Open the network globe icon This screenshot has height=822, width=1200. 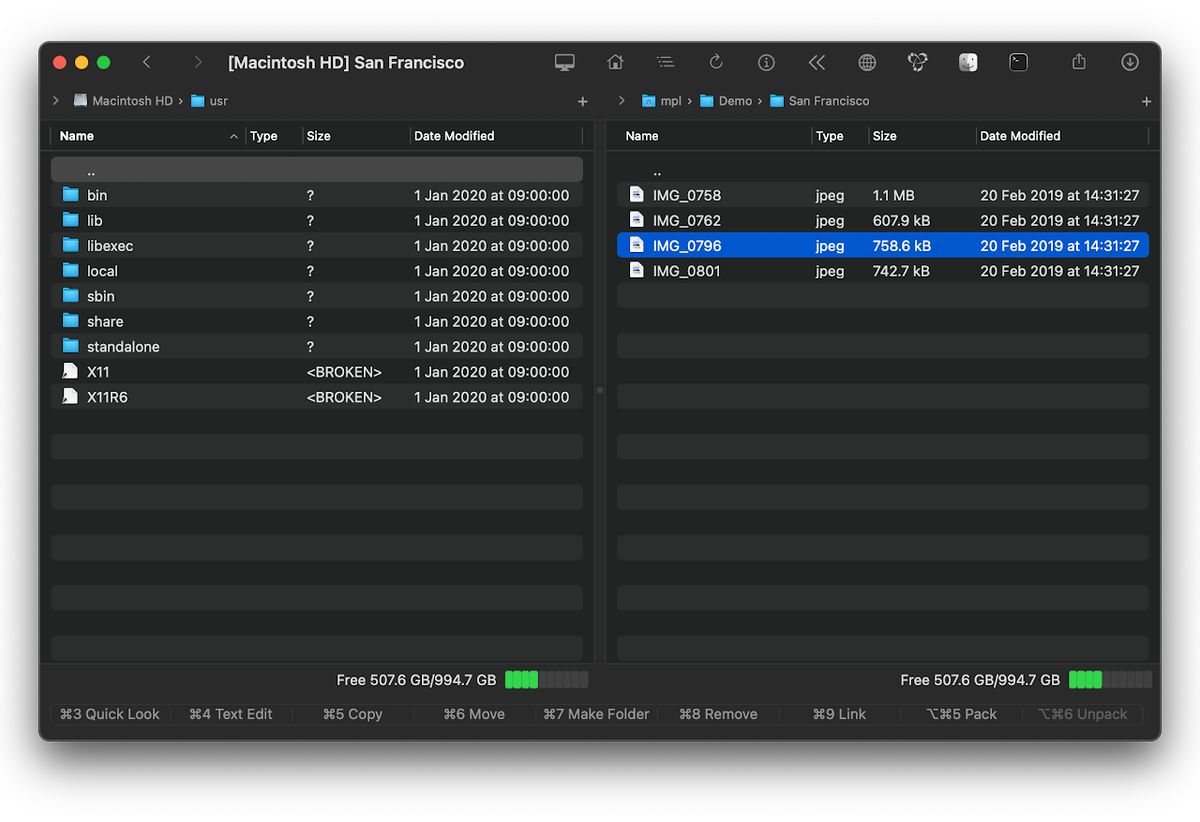(x=867, y=62)
